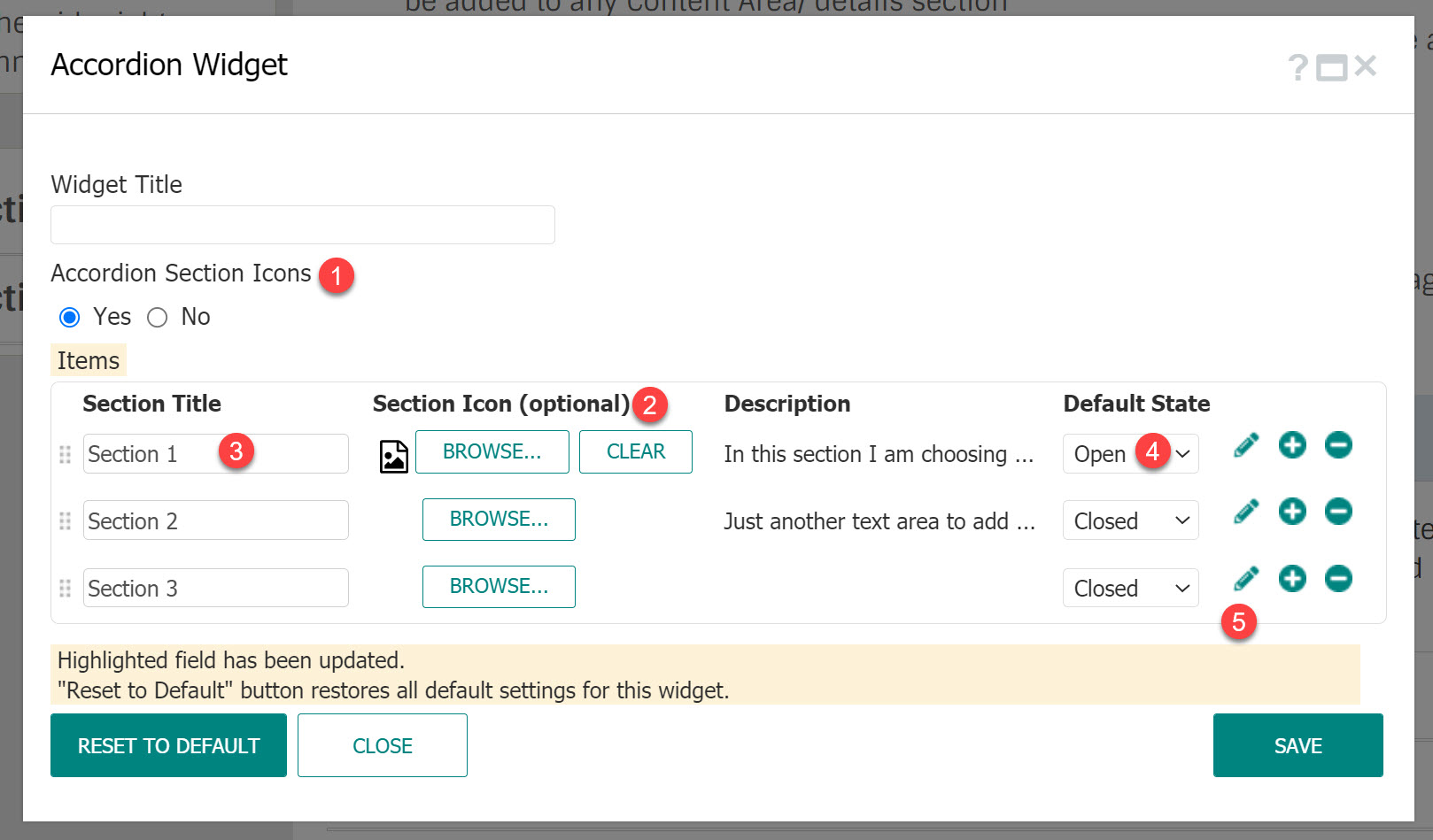Screen dimensions: 1433x840
Task: Select Yes for Accordion Section Icons
Action: pyautogui.click(x=69, y=317)
